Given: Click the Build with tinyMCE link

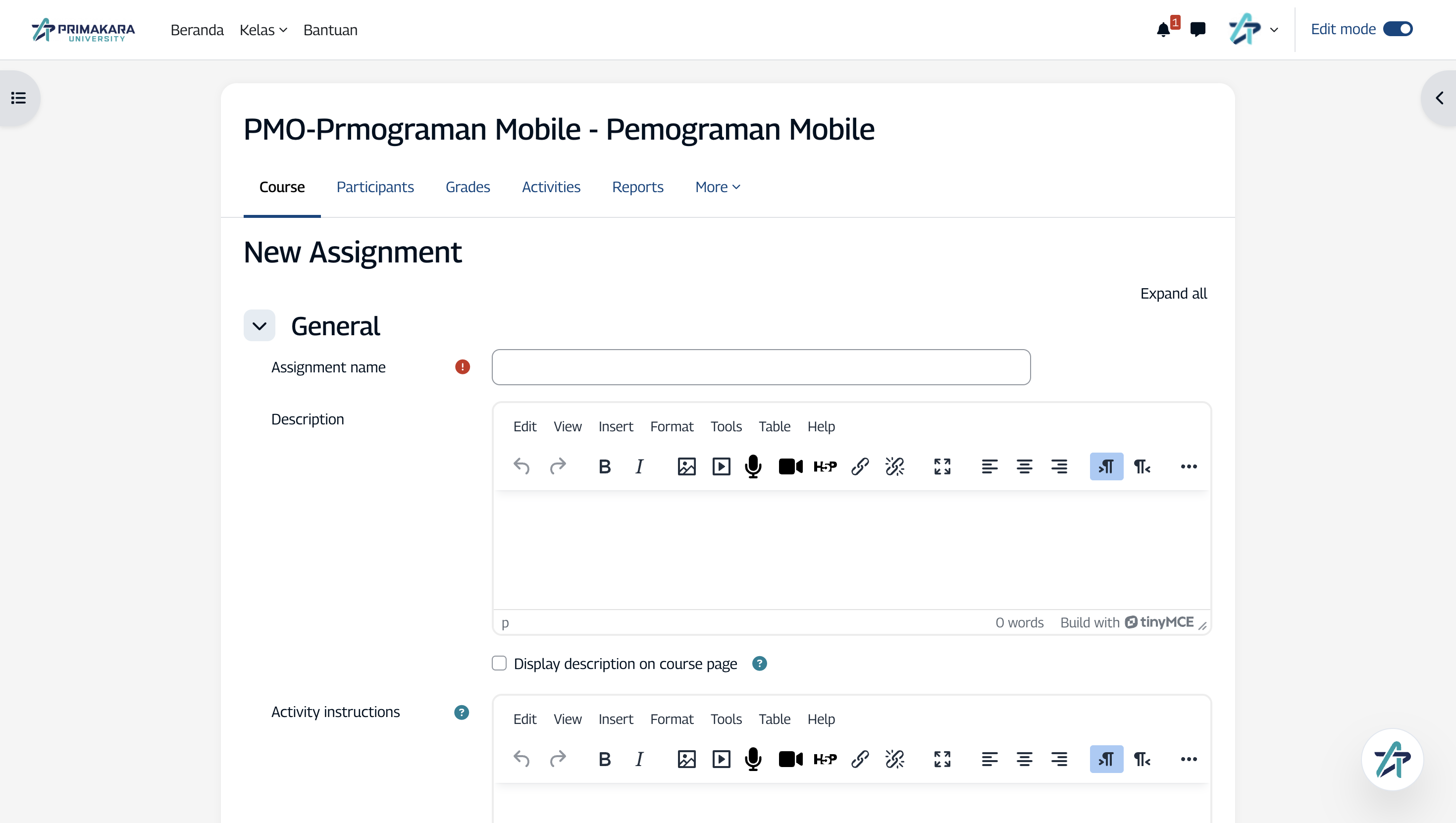Looking at the screenshot, I should (1127, 622).
